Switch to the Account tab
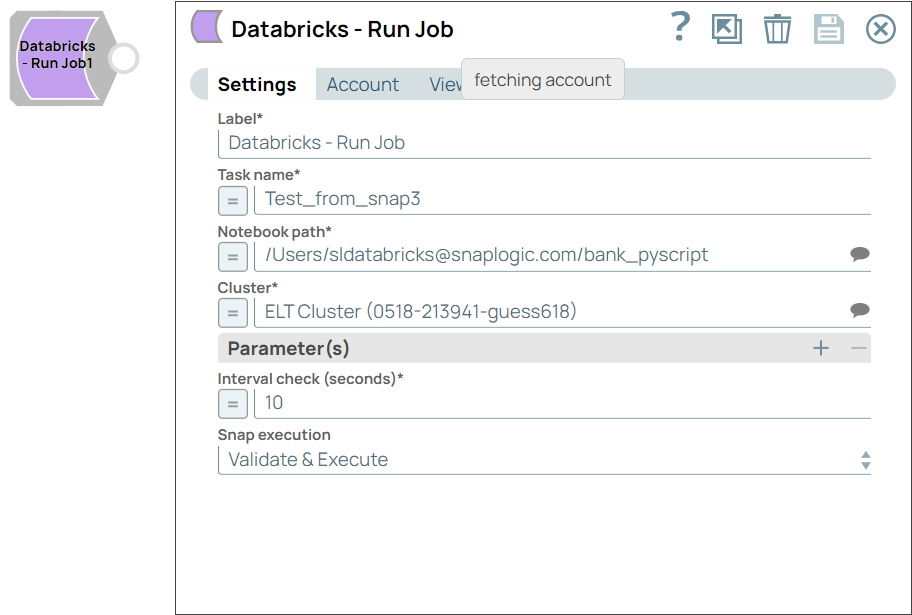912x615 pixels. click(x=362, y=85)
